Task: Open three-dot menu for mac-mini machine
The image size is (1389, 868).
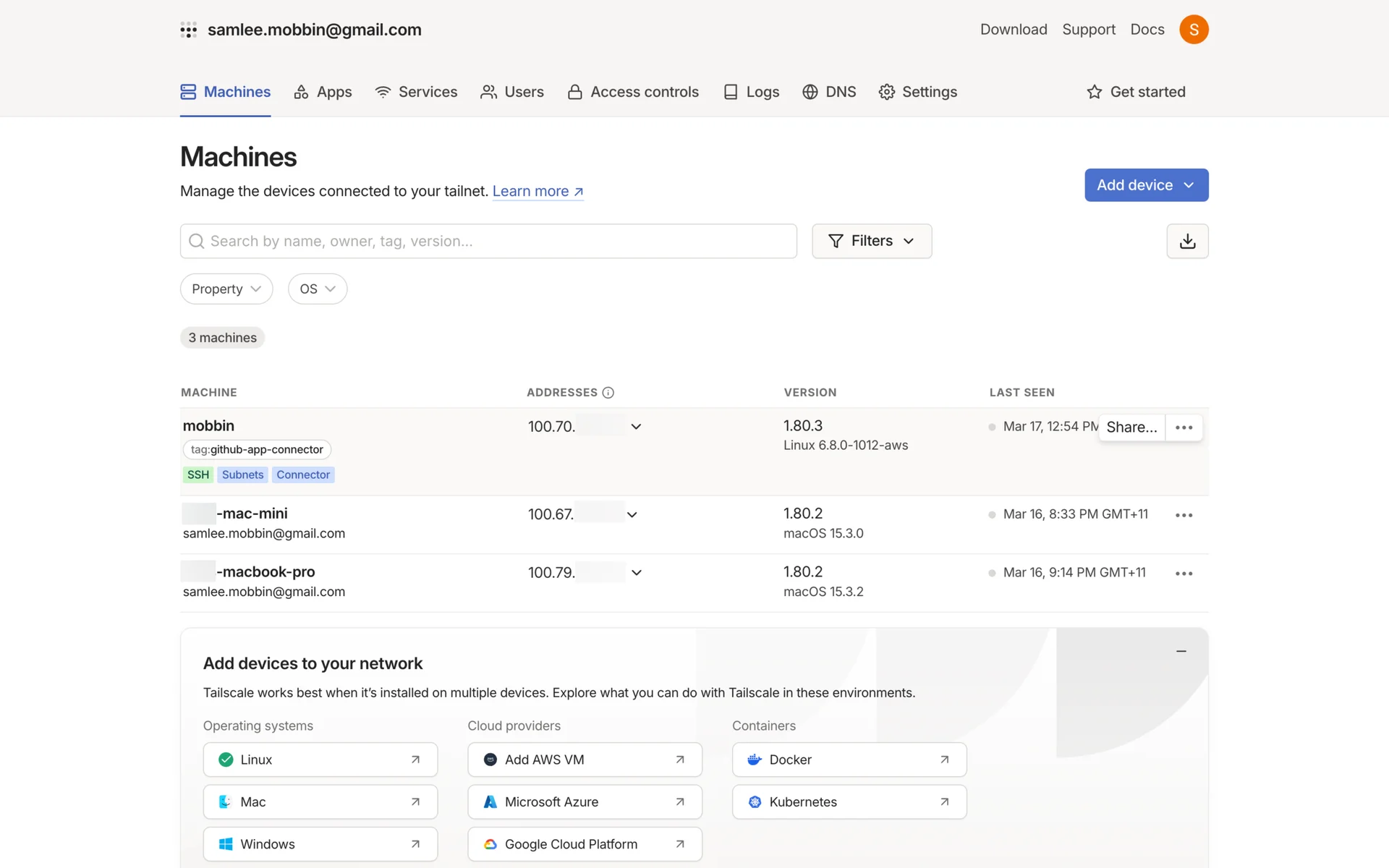Action: point(1184,515)
